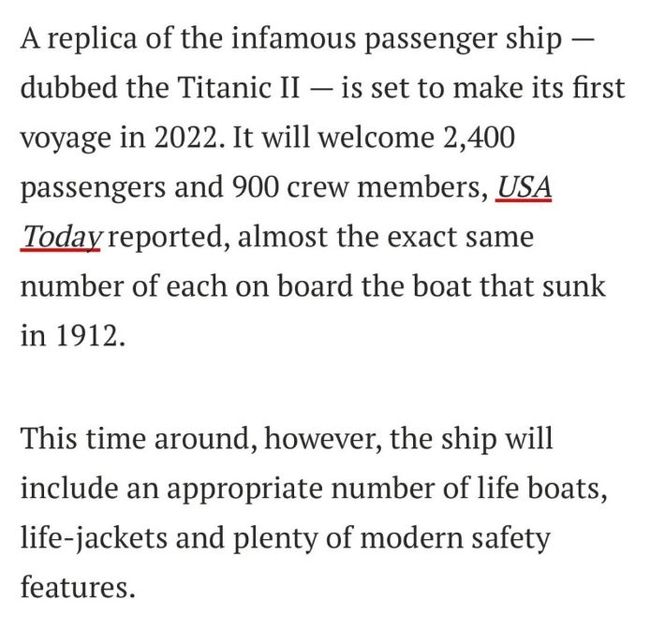Follow the underlined 'Today' link text
This screenshot has width=650, height=629.
tap(61, 238)
